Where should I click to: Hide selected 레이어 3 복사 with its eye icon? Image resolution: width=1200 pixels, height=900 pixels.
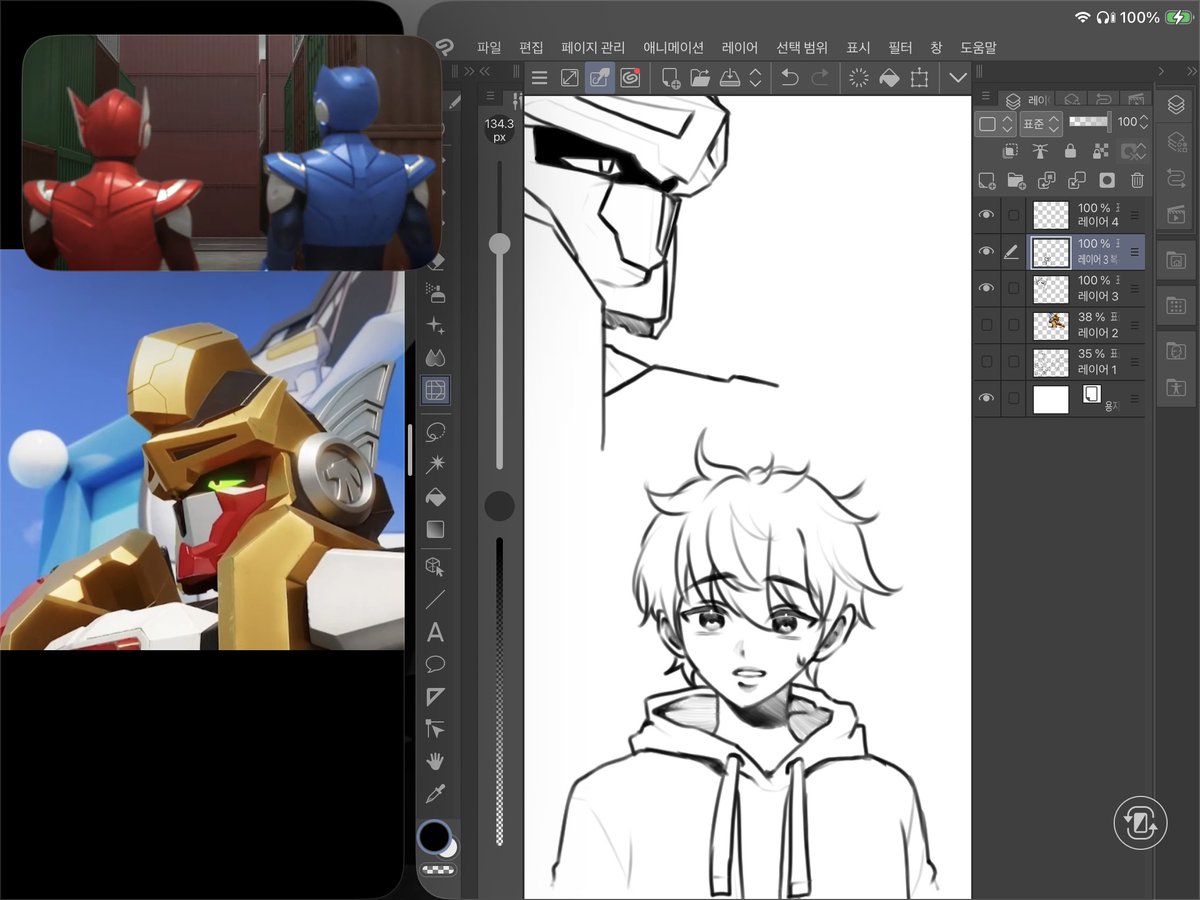point(987,251)
